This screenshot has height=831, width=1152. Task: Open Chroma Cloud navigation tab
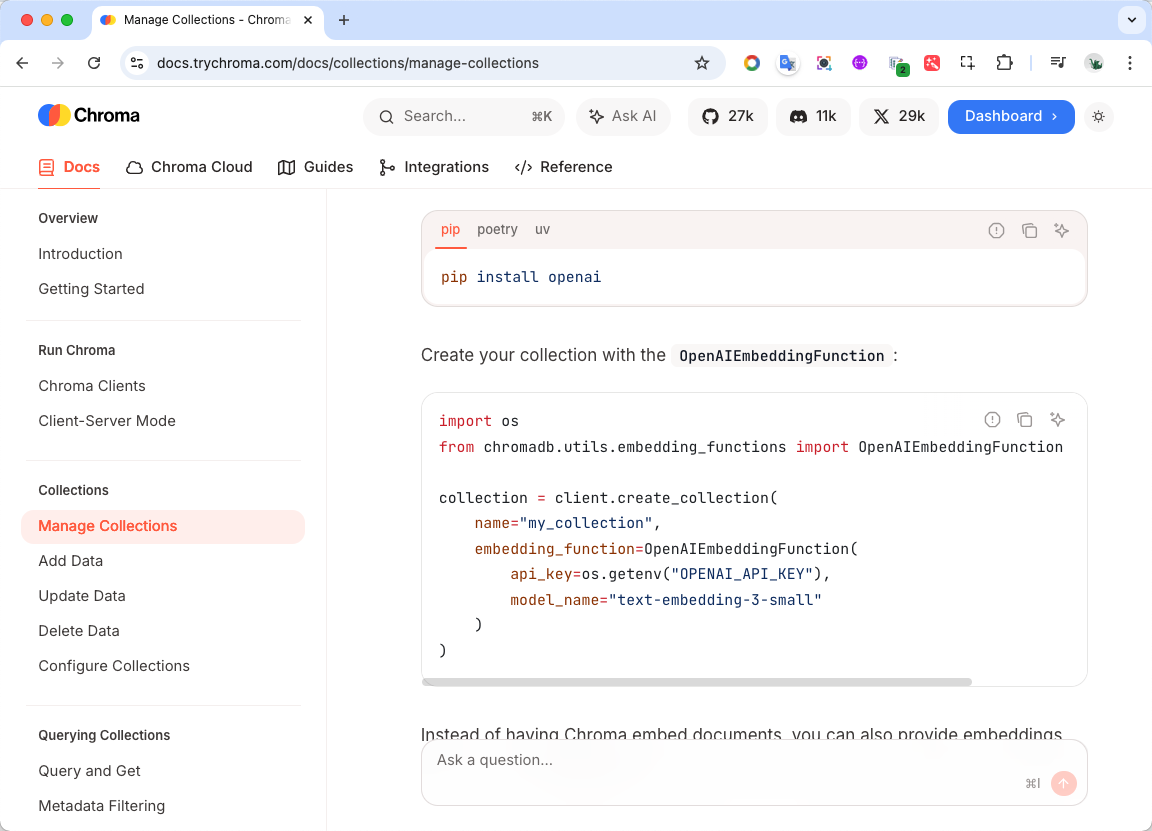pyautogui.click(x=189, y=168)
